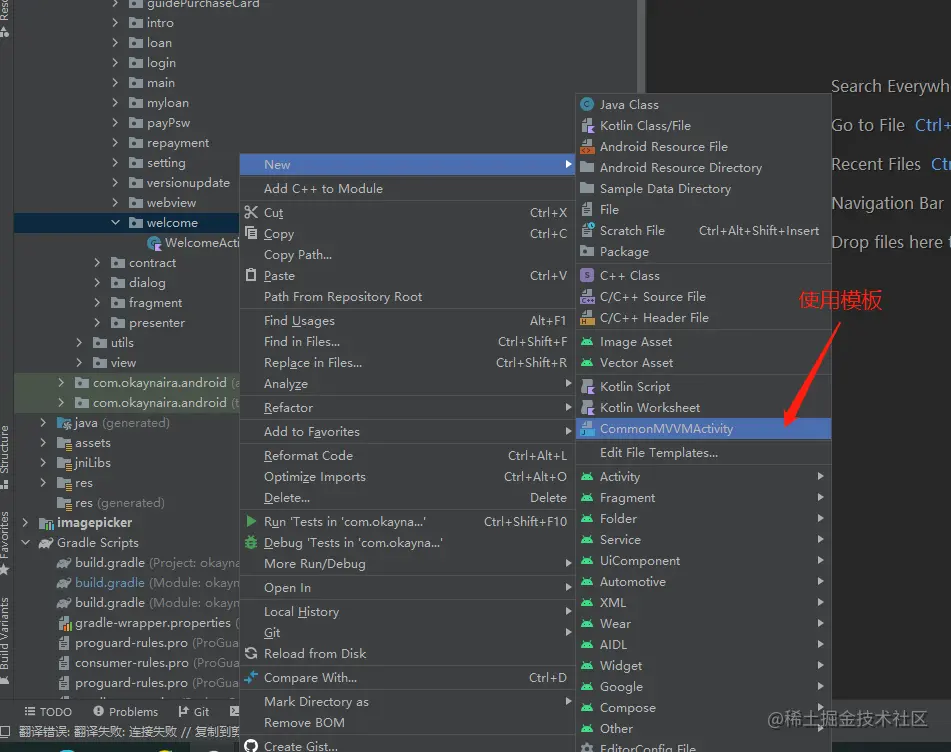Click the Debug bug icon

251,542
